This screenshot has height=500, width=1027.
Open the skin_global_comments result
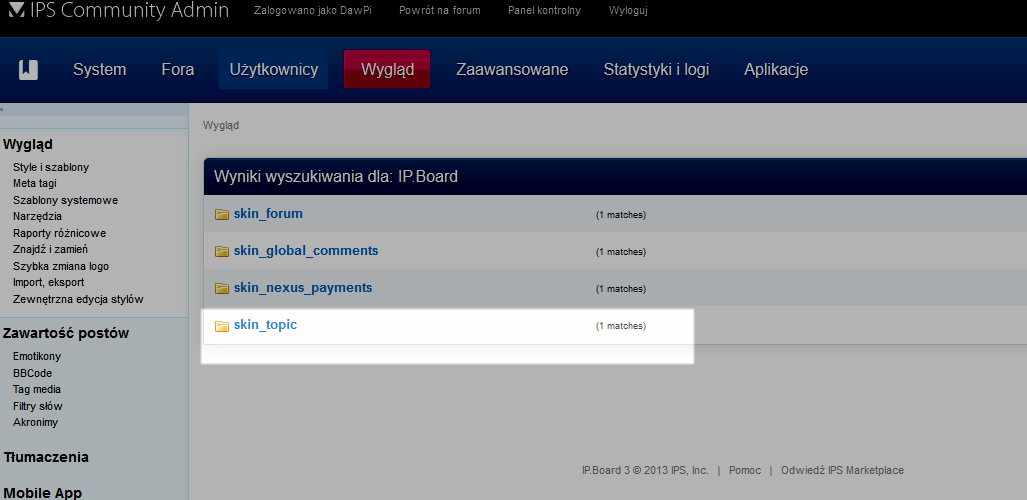pyautogui.click(x=306, y=251)
